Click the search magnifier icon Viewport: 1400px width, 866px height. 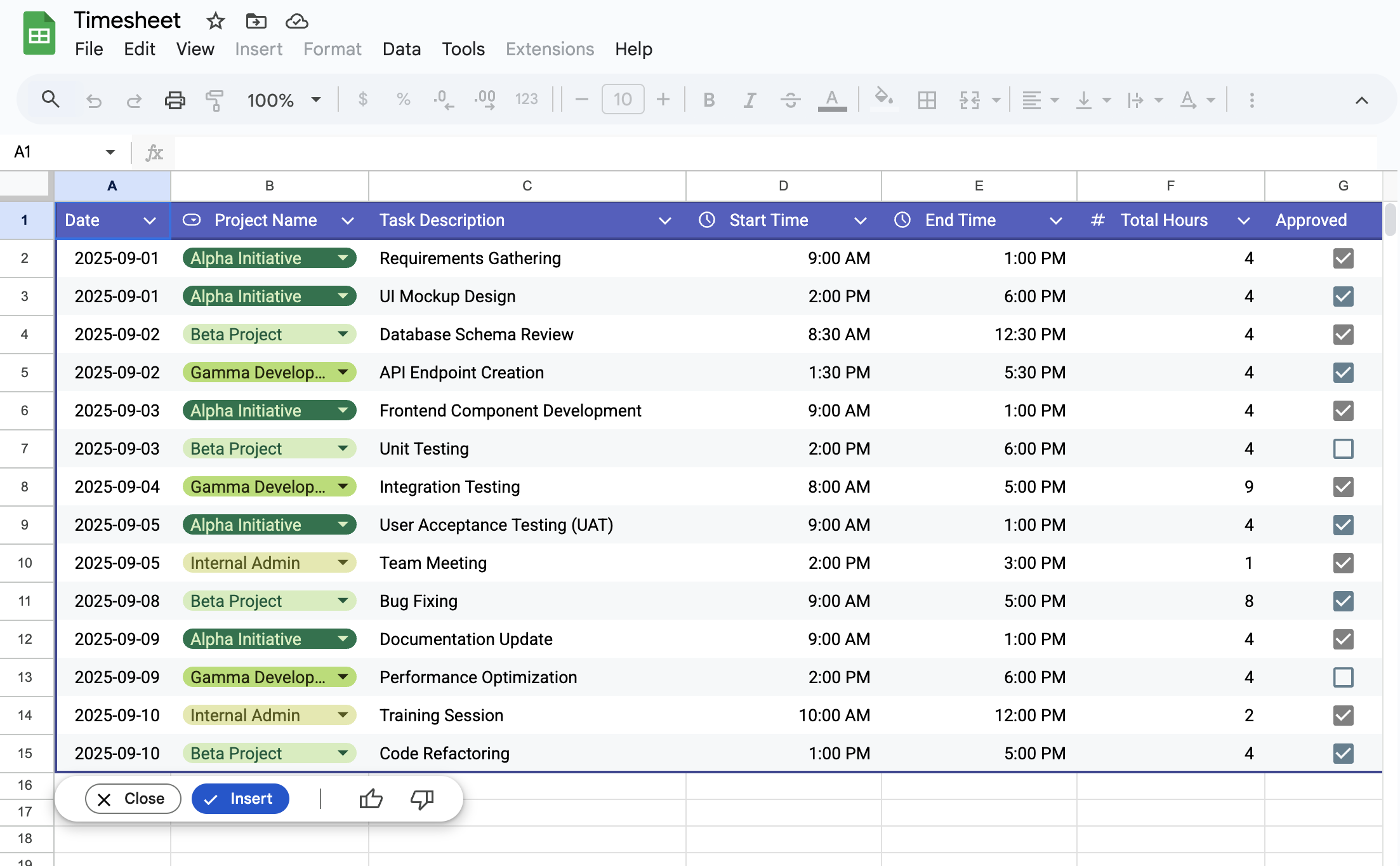pyautogui.click(x=51, y=100)
